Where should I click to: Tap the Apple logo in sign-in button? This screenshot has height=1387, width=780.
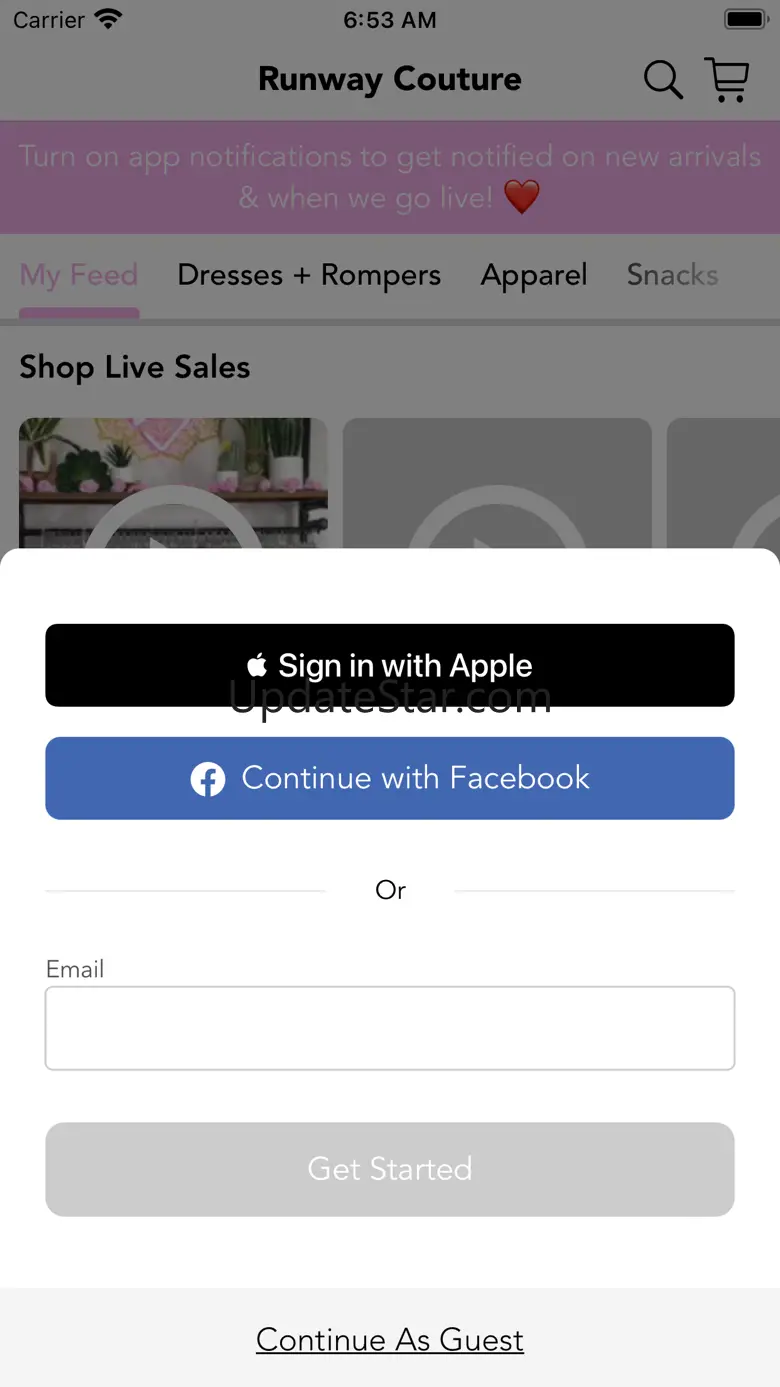pyautogui.click(x=257, y=665)
